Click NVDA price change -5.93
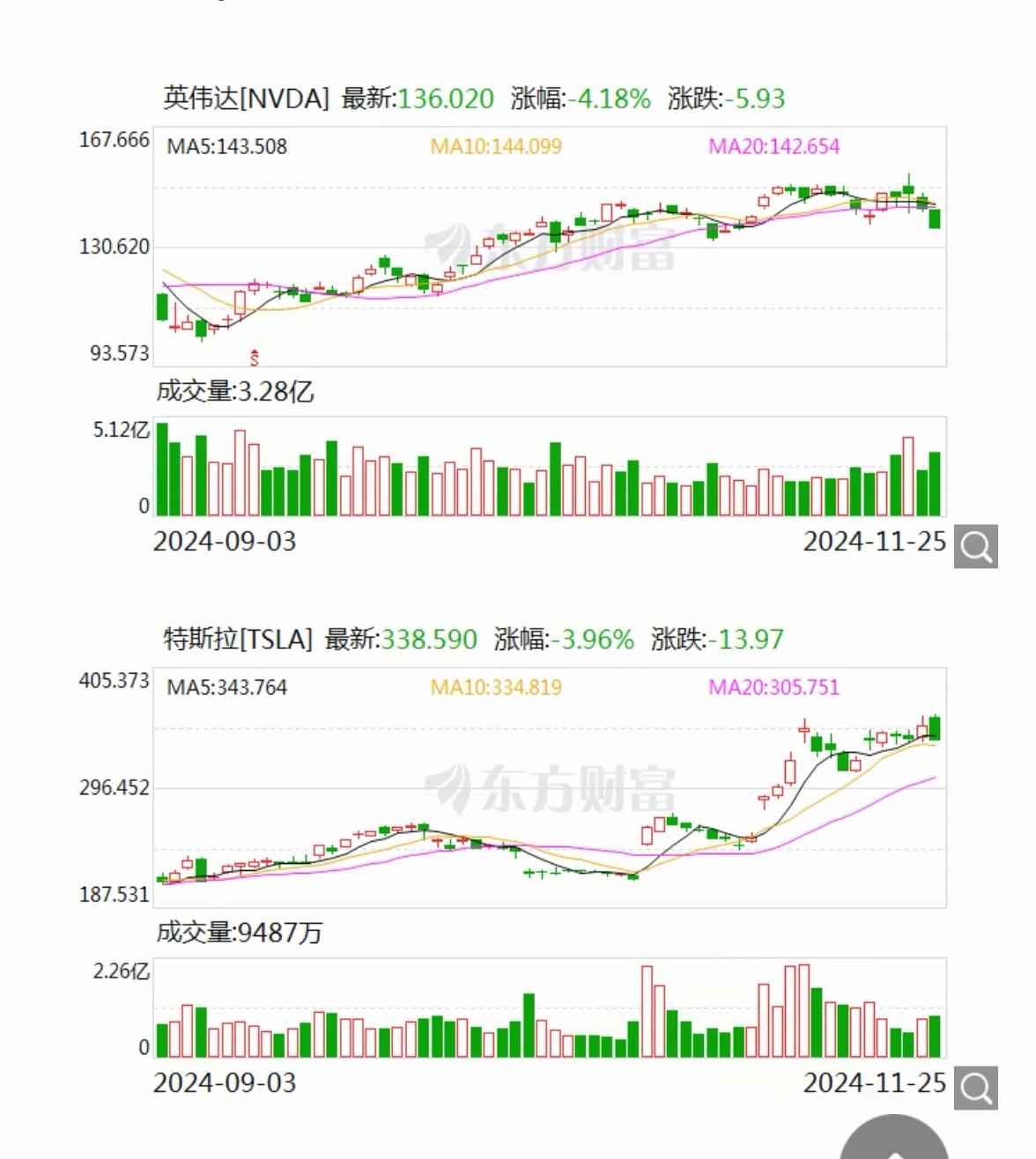Screen dimensions: 1036x1159 [x=755, y=99]
